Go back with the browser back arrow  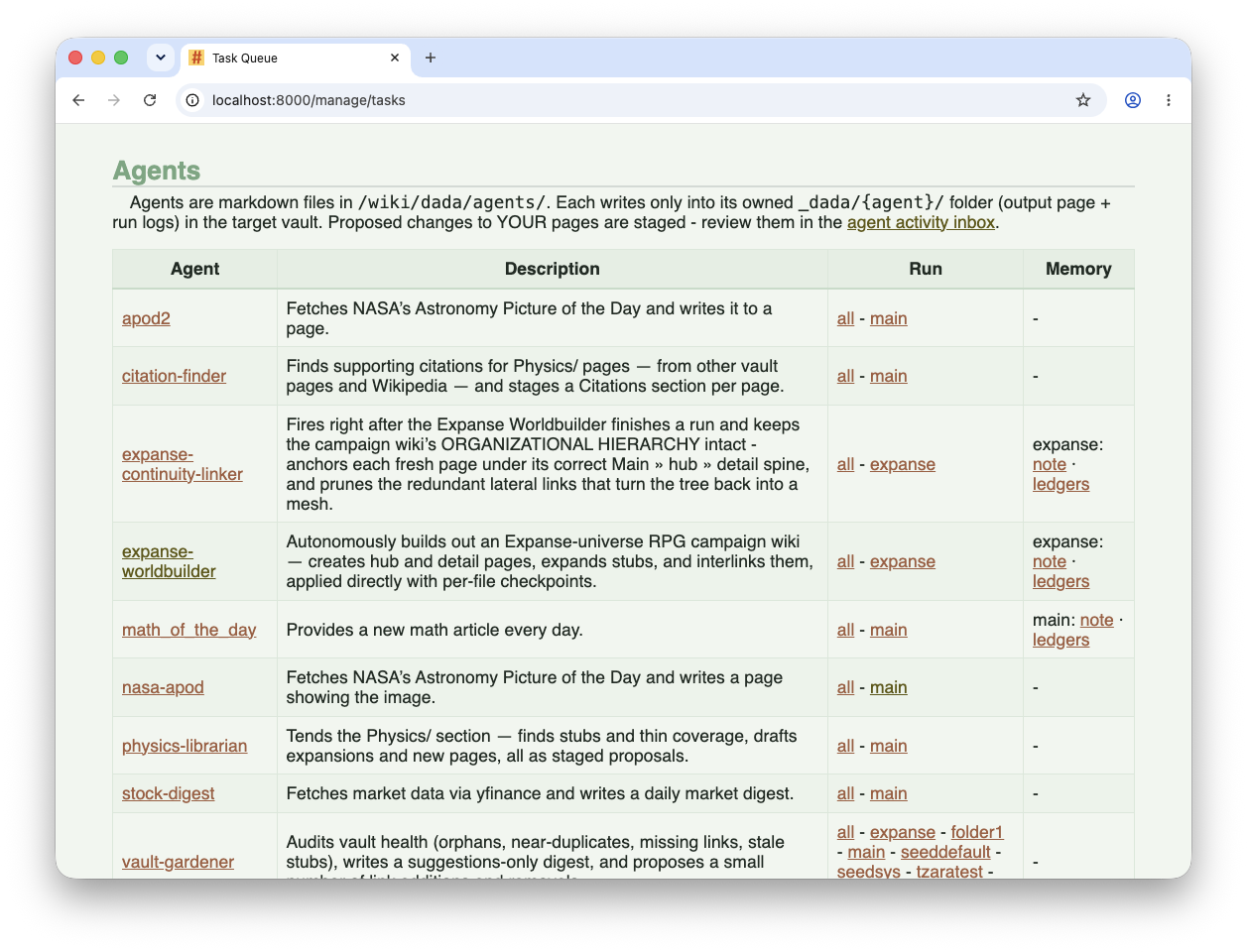point(78,100)
